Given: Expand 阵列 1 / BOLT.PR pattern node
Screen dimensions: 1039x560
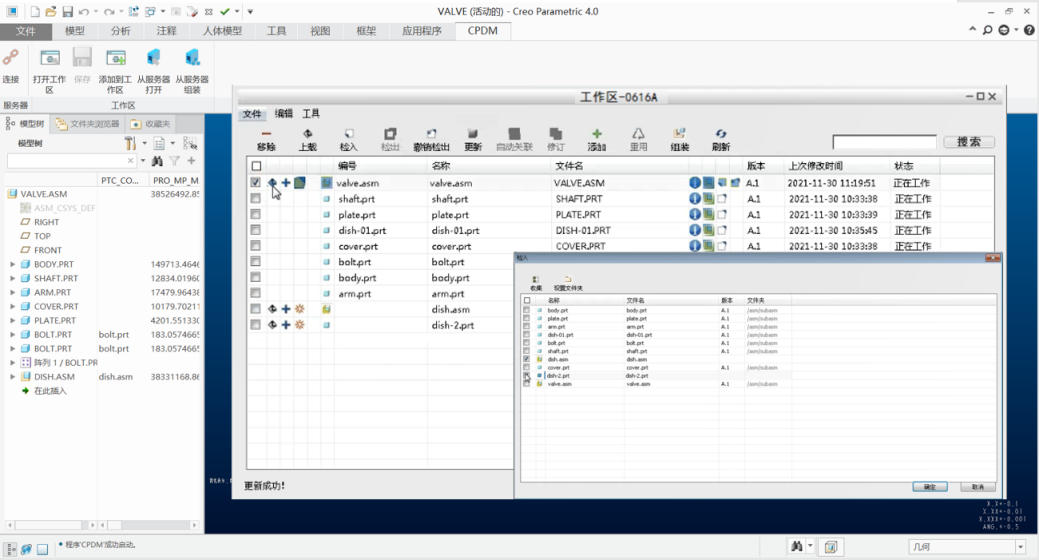Looking at the screenshot, I should click(x=13, y=363).
